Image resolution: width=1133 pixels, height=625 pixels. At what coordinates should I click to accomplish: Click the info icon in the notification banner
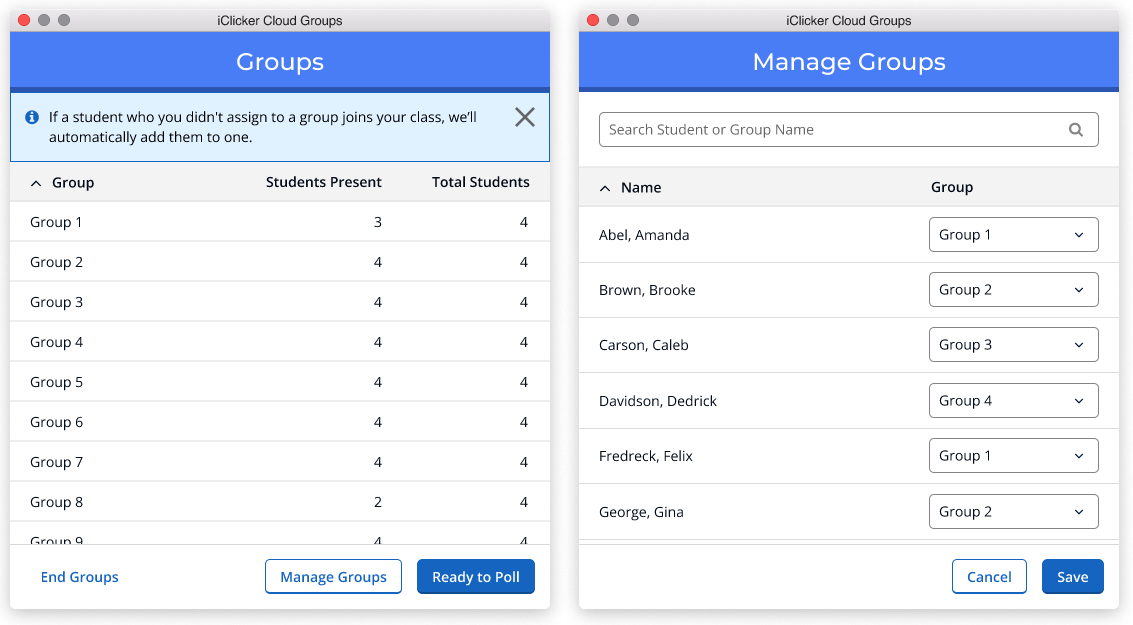pos(31,118)
